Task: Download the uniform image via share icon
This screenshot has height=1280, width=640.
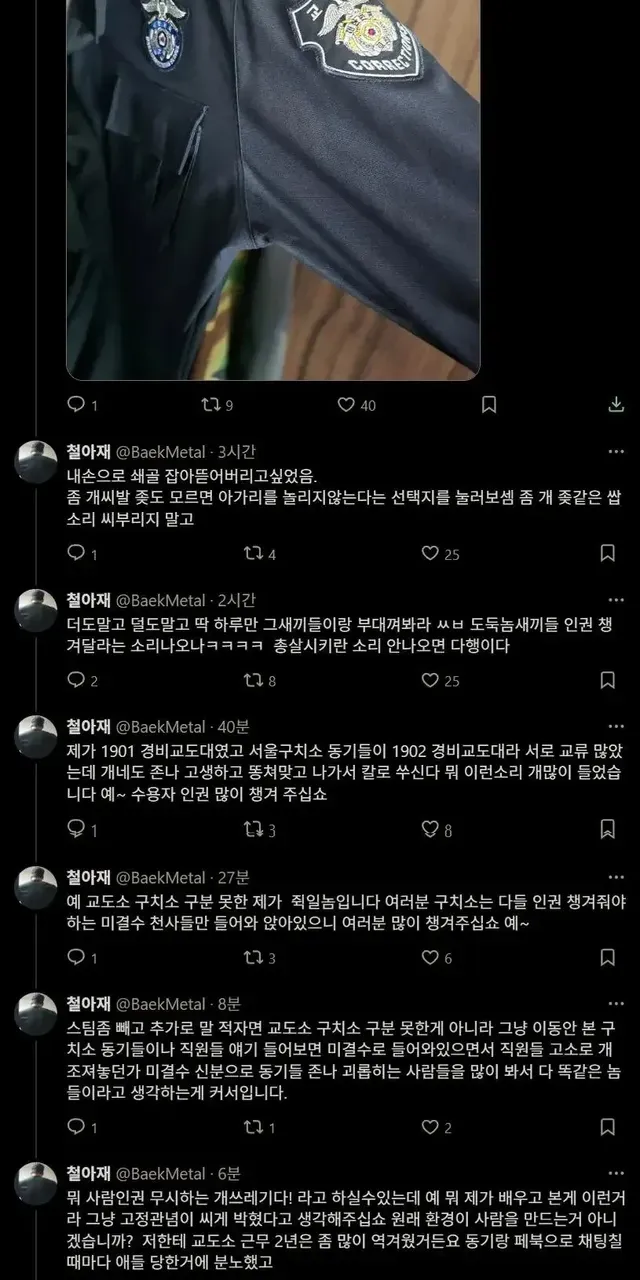Action: coord(616,405)
